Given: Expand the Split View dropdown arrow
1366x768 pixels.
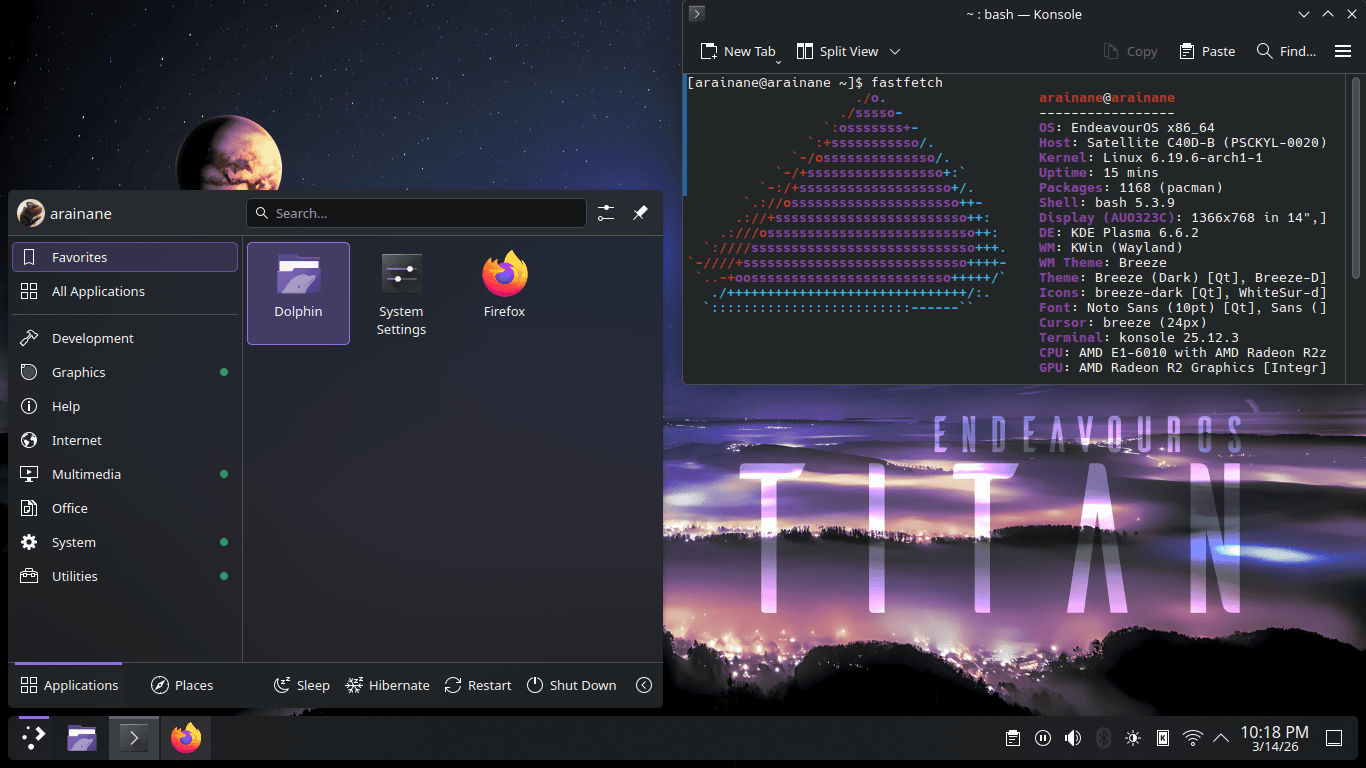Looking at the screenshot, I should 895,51.
